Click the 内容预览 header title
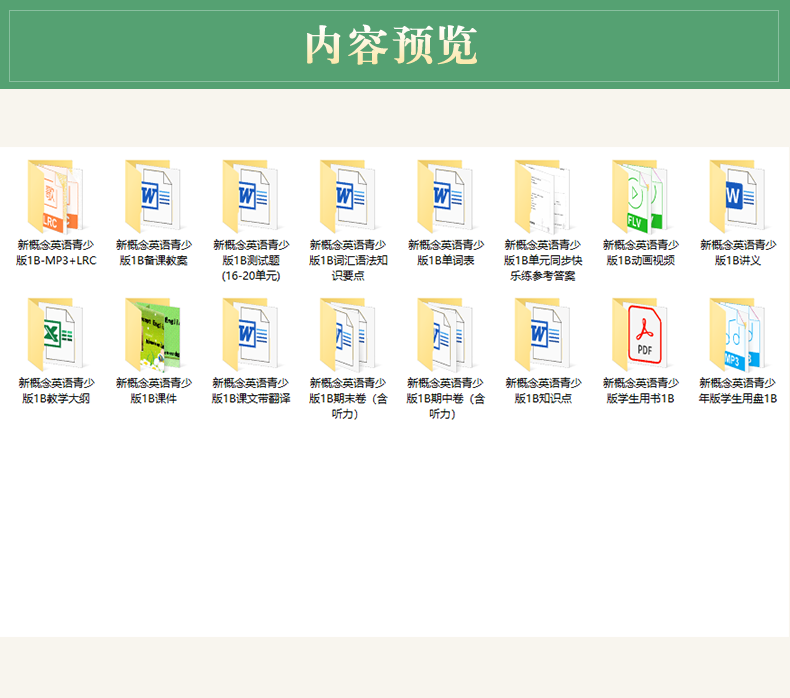The width and height of the screenshot is (790, 698). 391,46
